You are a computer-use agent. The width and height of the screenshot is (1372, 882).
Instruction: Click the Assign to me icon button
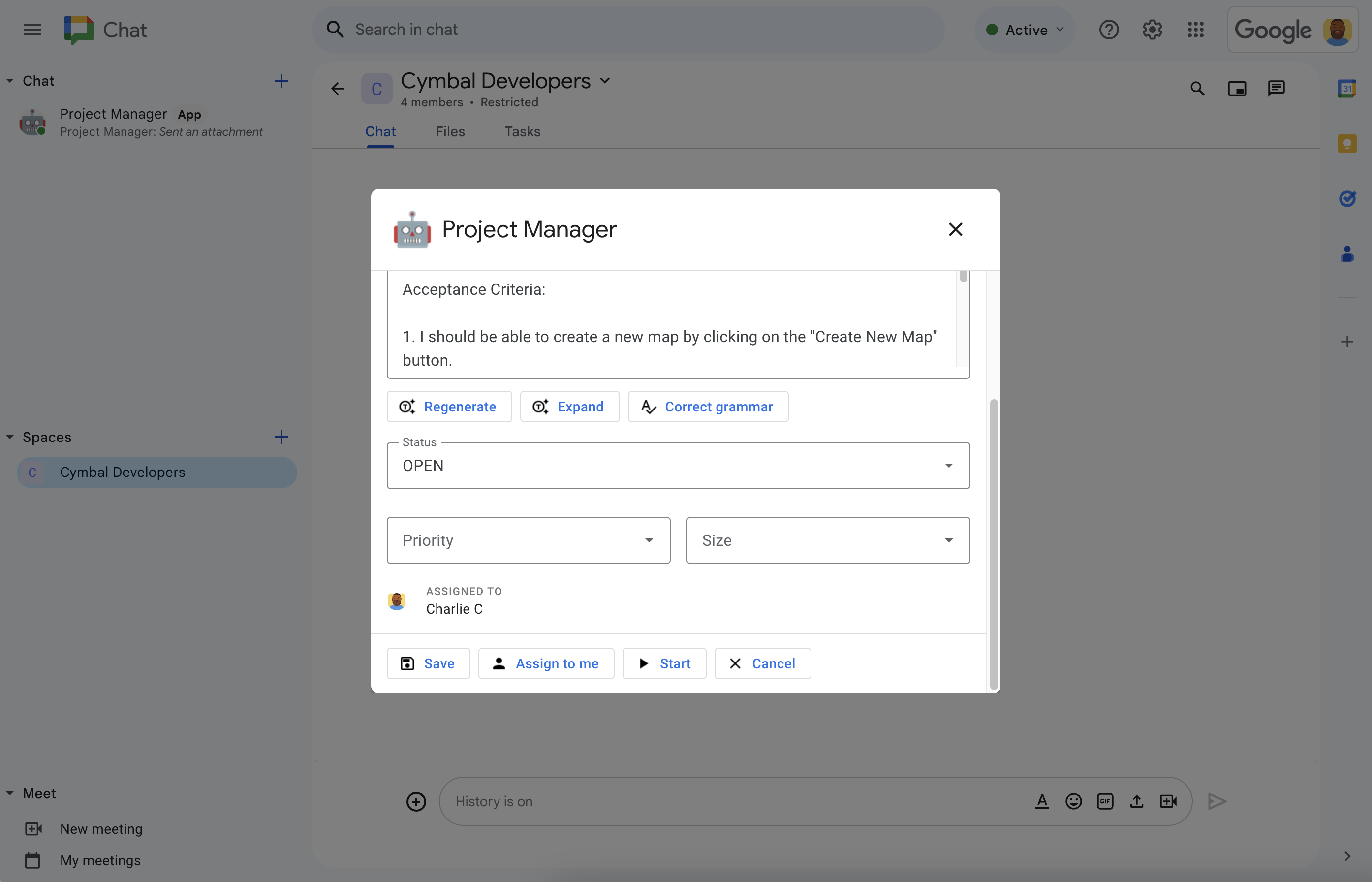pyautogui.click(x=498, y=662)
